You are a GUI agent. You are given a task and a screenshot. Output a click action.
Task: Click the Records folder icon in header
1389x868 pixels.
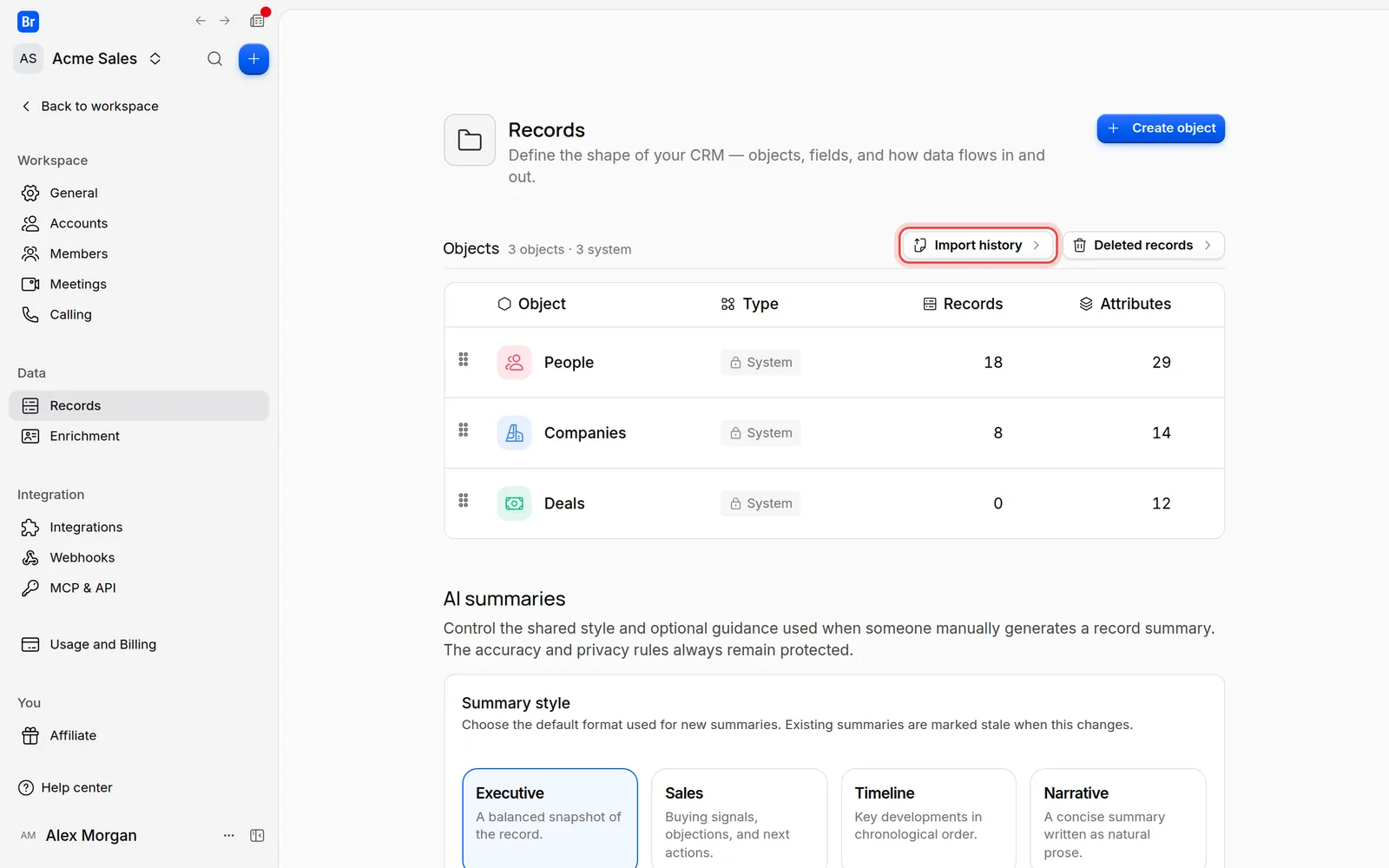[x=470, y=140]
